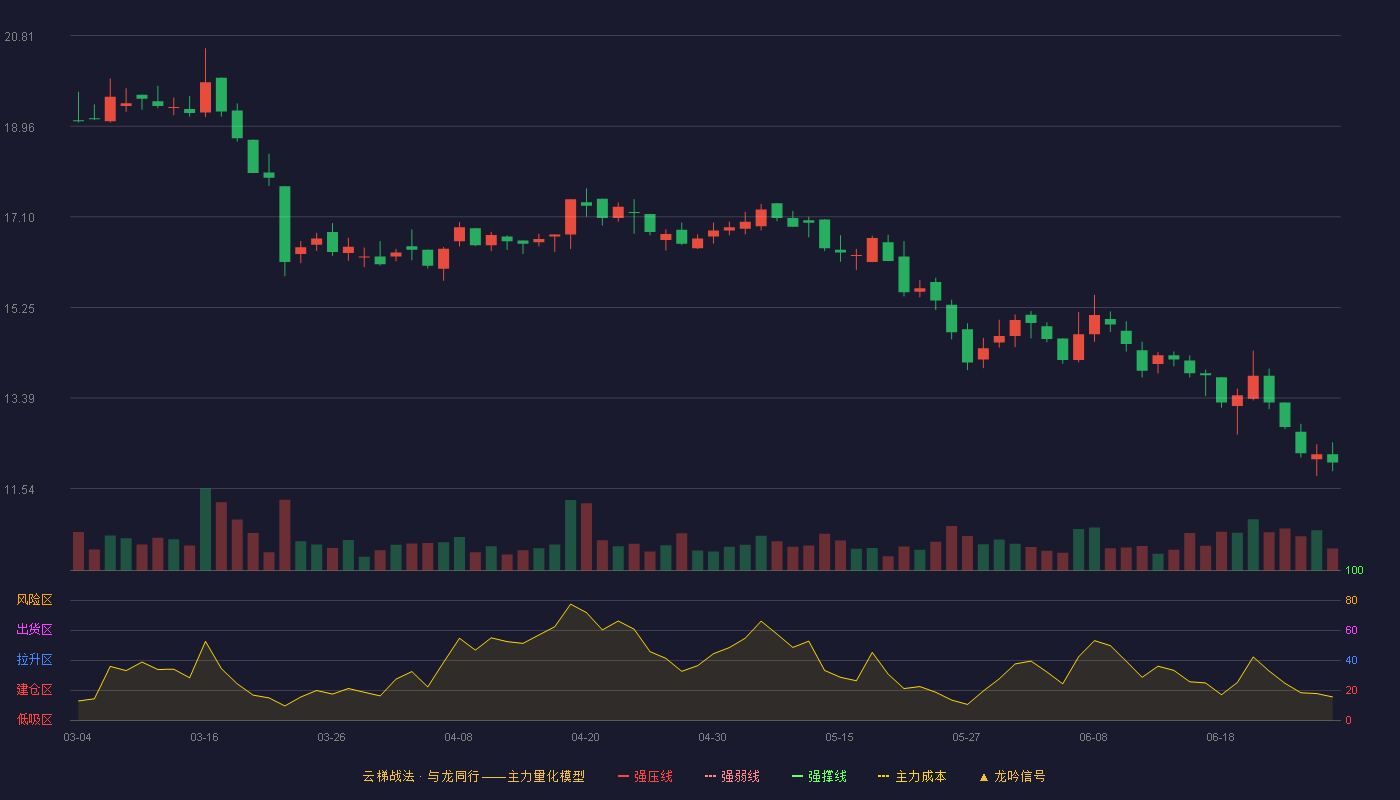Screen dimensions: 1400x800
Task: Toggle the 主力成本 legend series
Action: point(912,776)
